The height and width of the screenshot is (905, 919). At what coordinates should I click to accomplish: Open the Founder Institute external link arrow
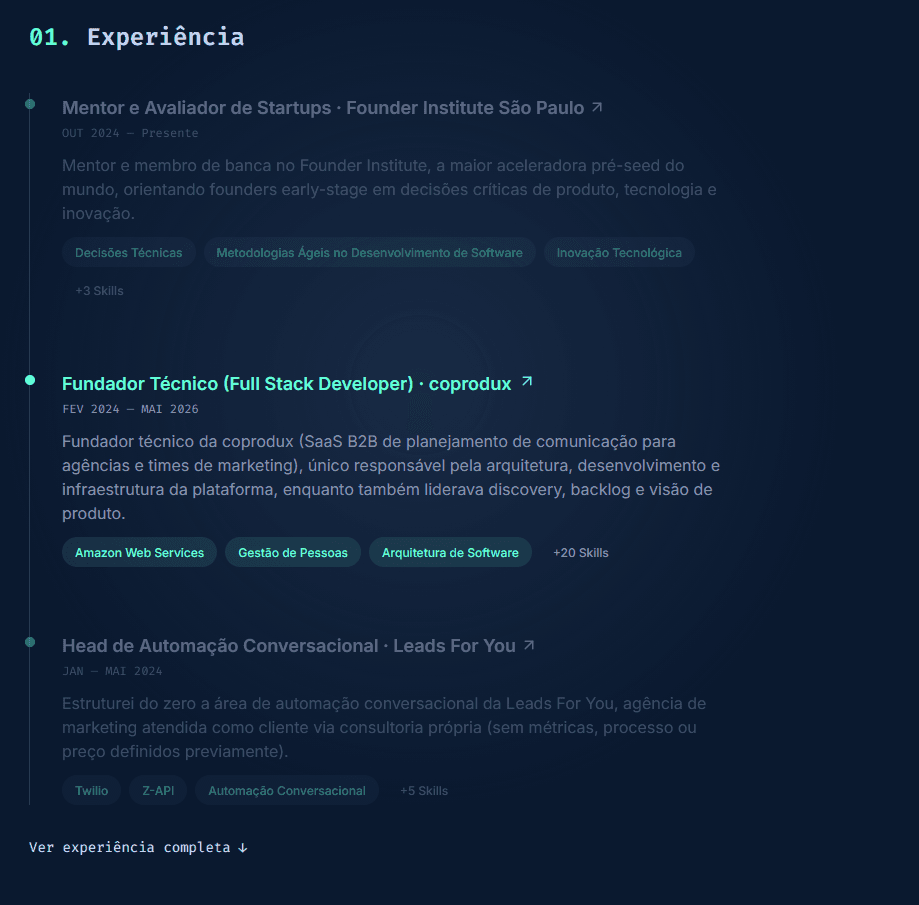[597, 107]
